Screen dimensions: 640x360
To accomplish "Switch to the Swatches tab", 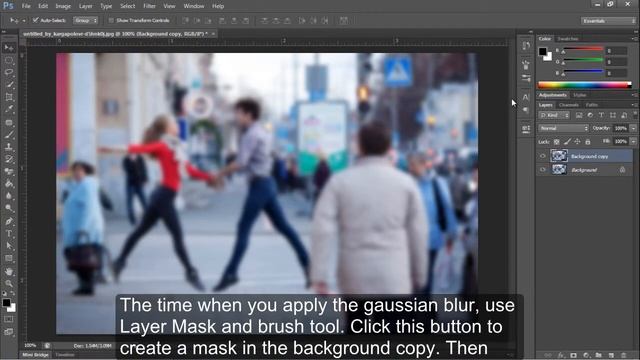I will click(568, 39).
